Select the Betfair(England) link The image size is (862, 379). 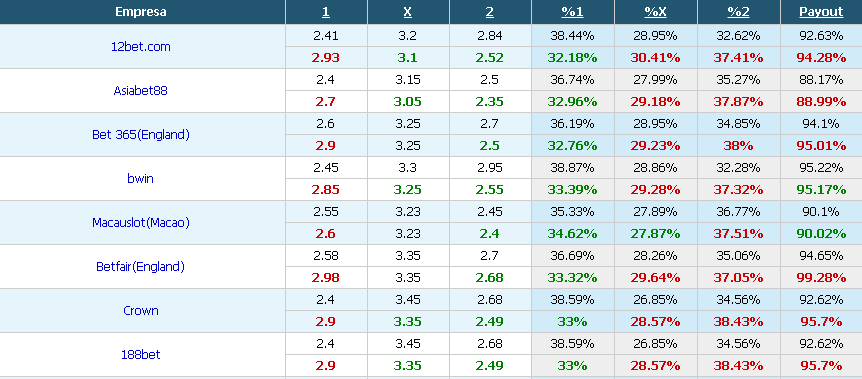(x=141, y=267)
